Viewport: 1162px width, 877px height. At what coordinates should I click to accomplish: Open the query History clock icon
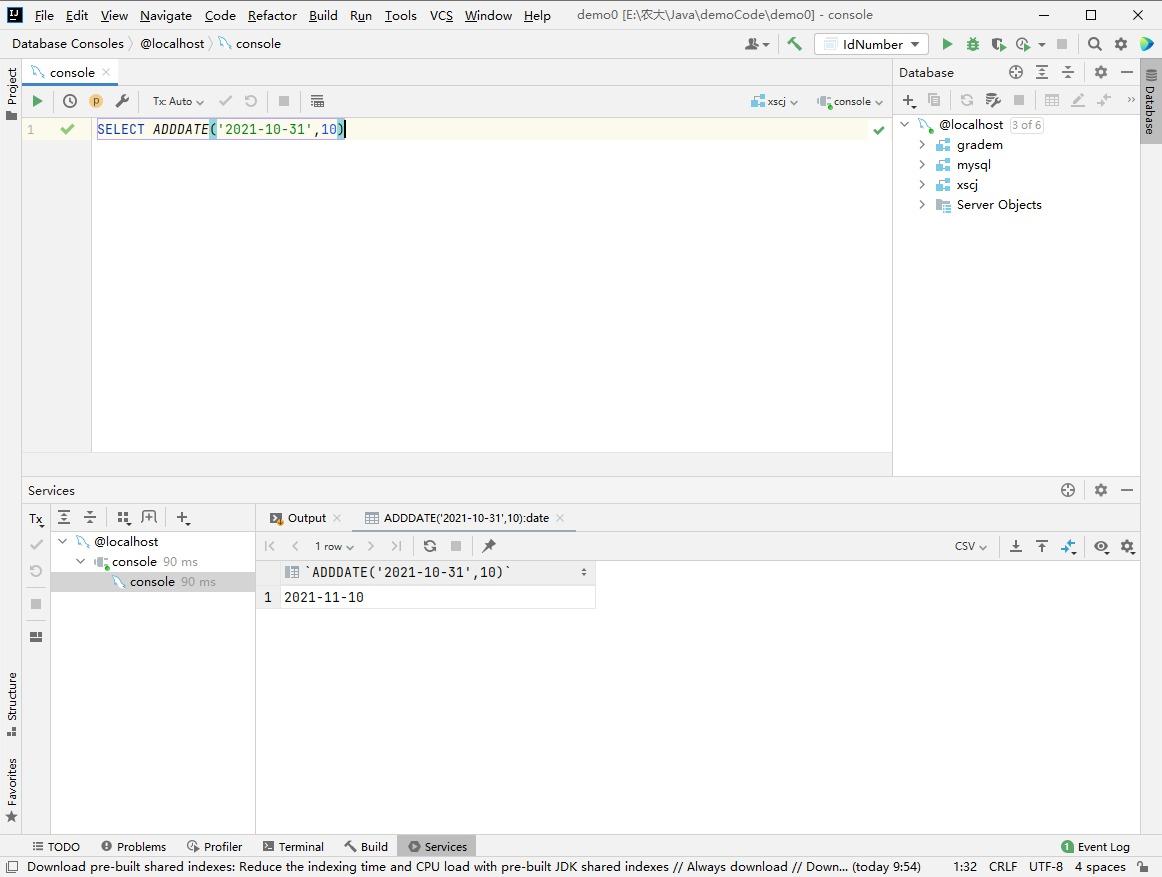click(x=70, y=101)
